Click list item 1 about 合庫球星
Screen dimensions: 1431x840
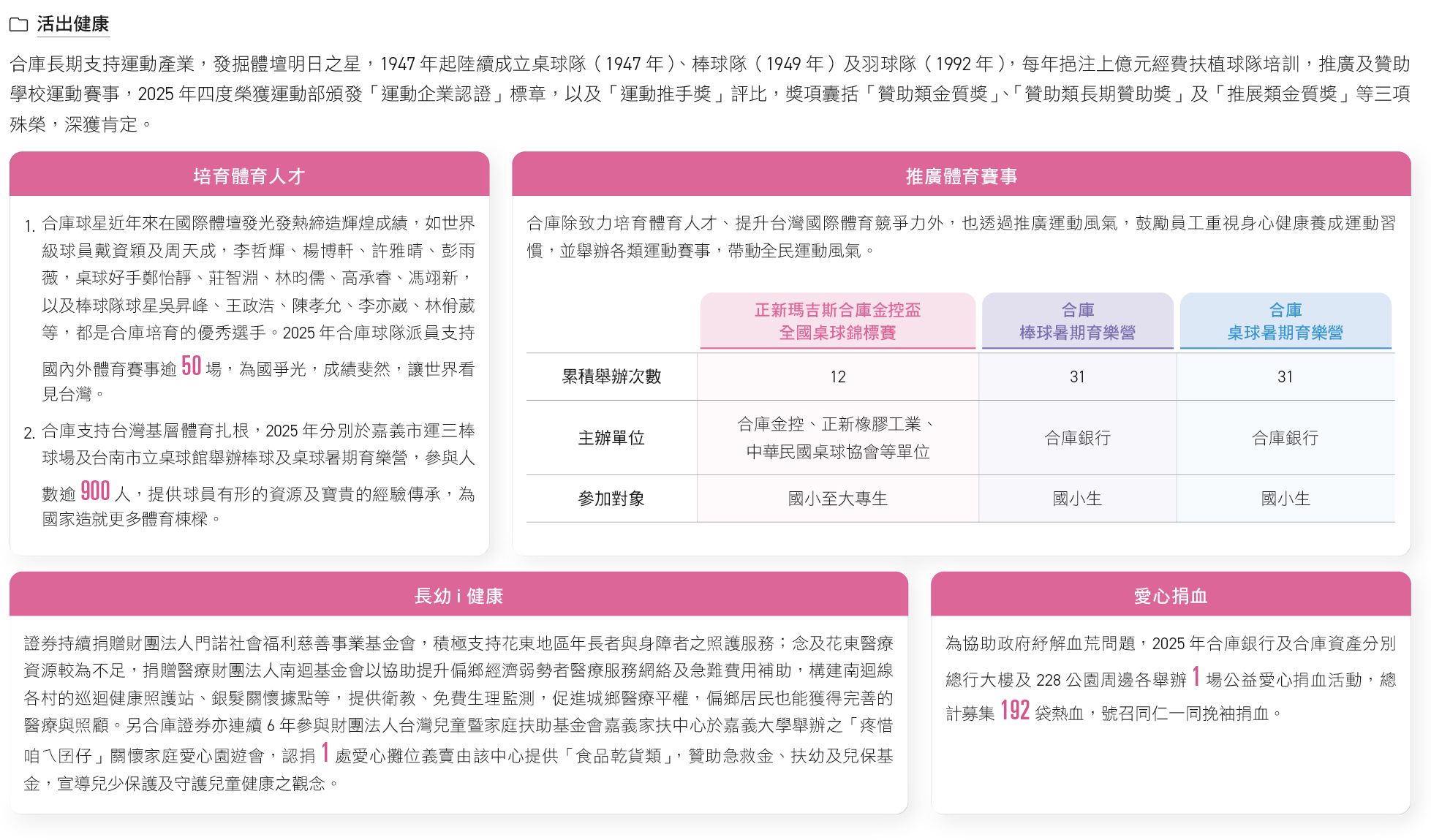(x=258, y=307)
